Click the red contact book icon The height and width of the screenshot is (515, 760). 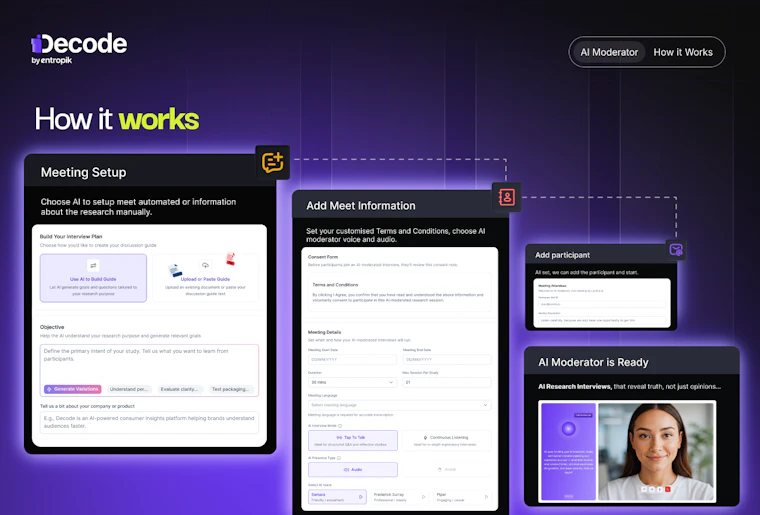[x=507, y=197]
